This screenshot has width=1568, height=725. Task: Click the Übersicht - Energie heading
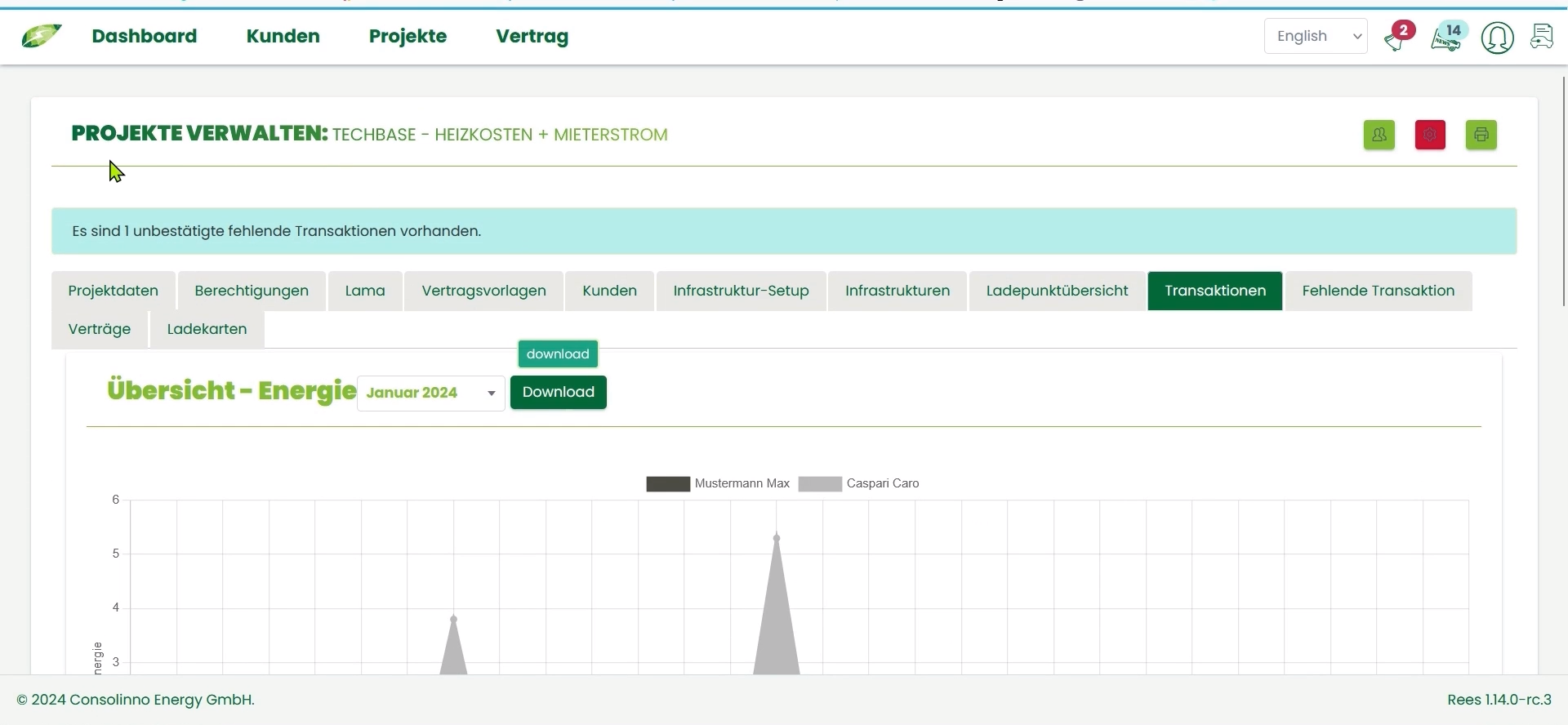232,390
